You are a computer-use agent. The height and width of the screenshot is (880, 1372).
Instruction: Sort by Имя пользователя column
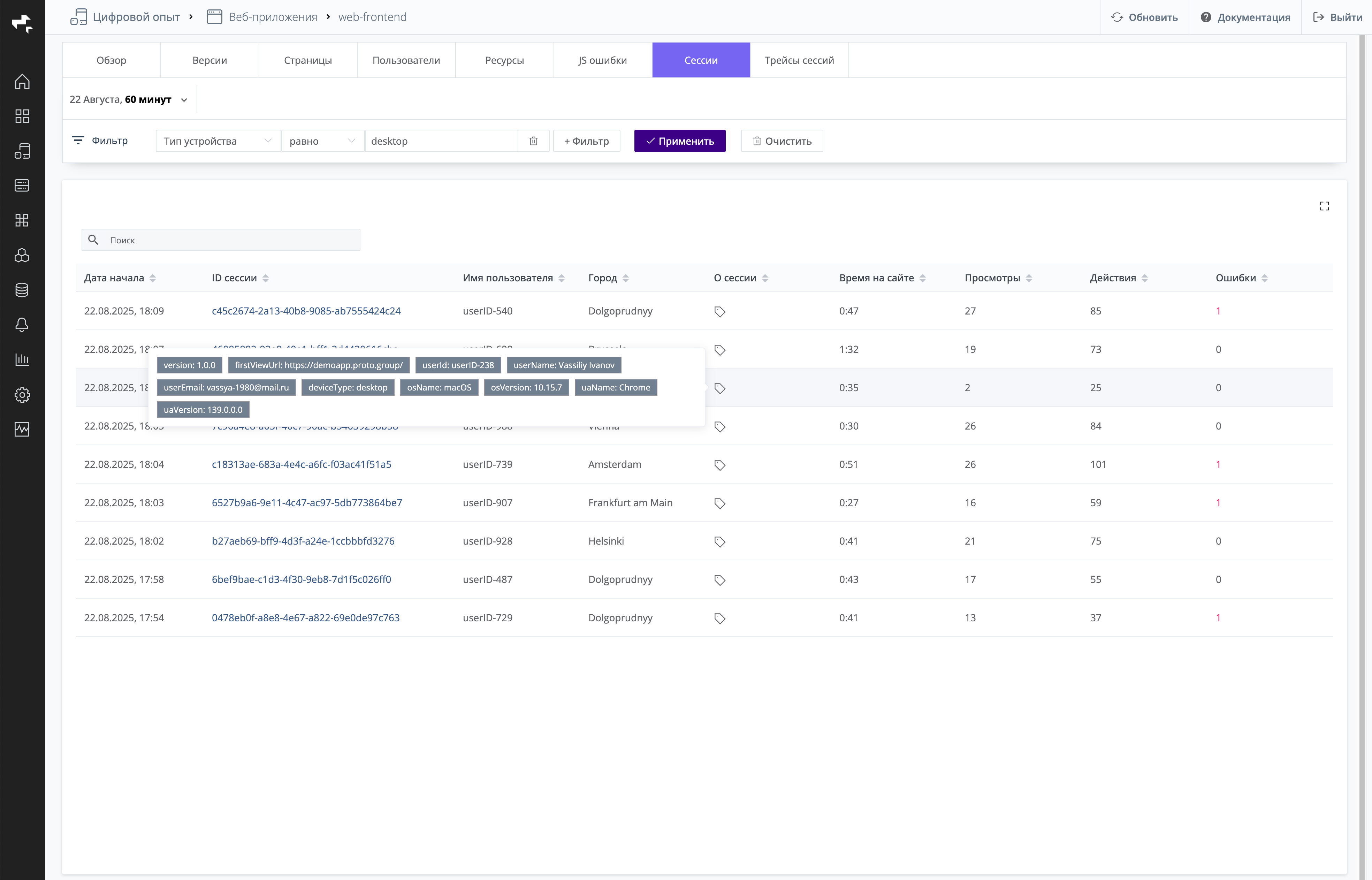562,278
